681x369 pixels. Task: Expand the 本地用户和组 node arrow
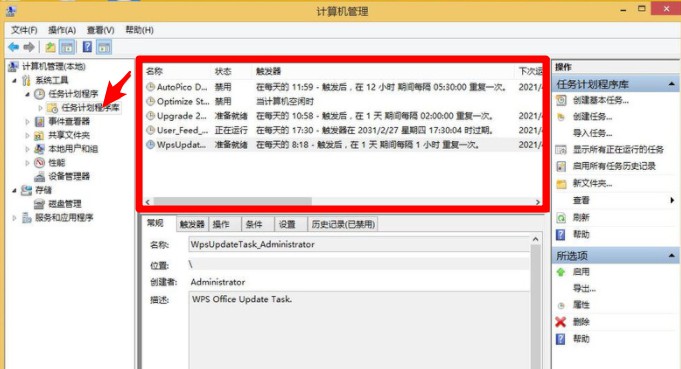[27, 149]
